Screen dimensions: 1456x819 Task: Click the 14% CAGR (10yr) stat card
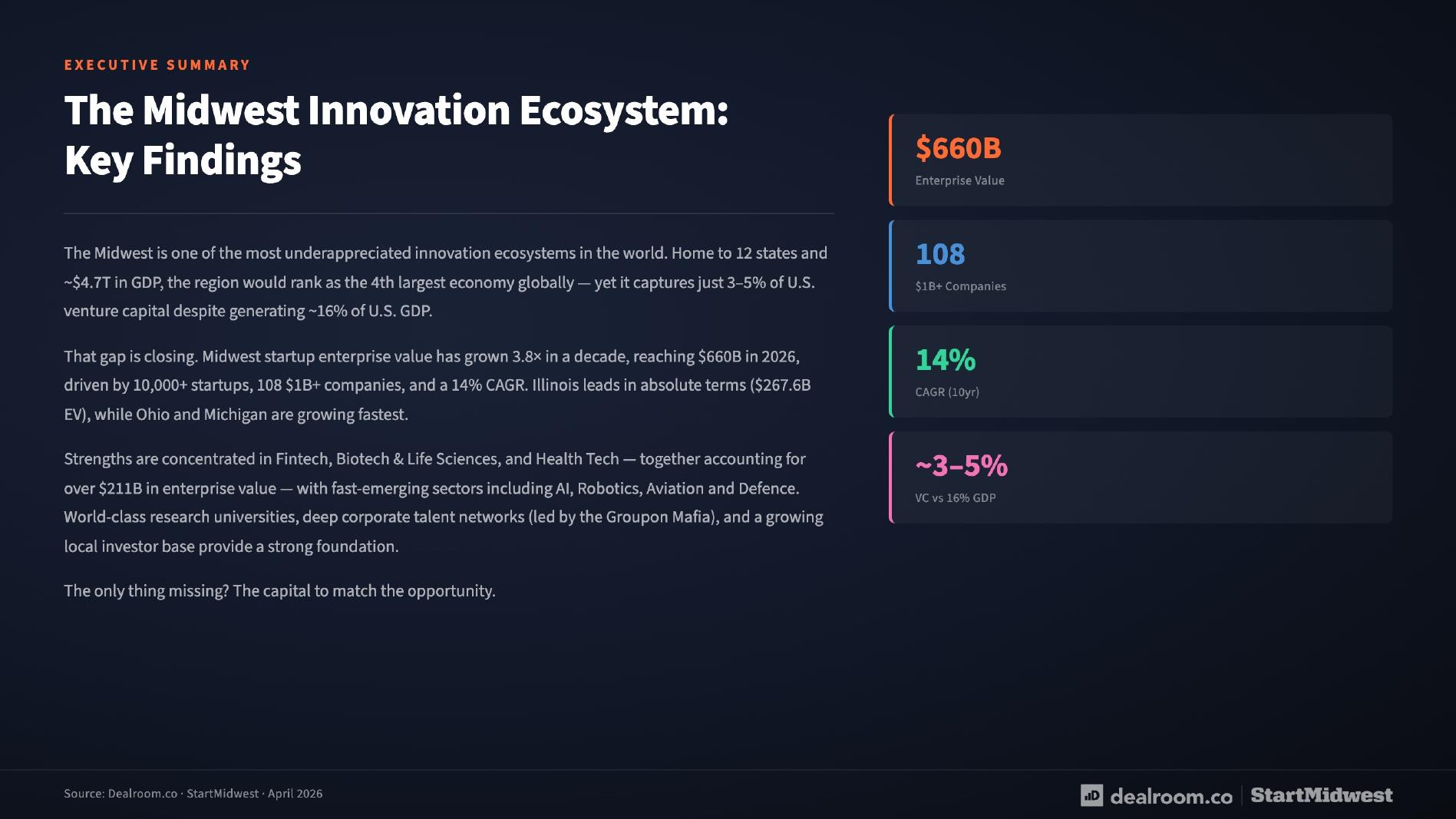[x=1141, y=372]
